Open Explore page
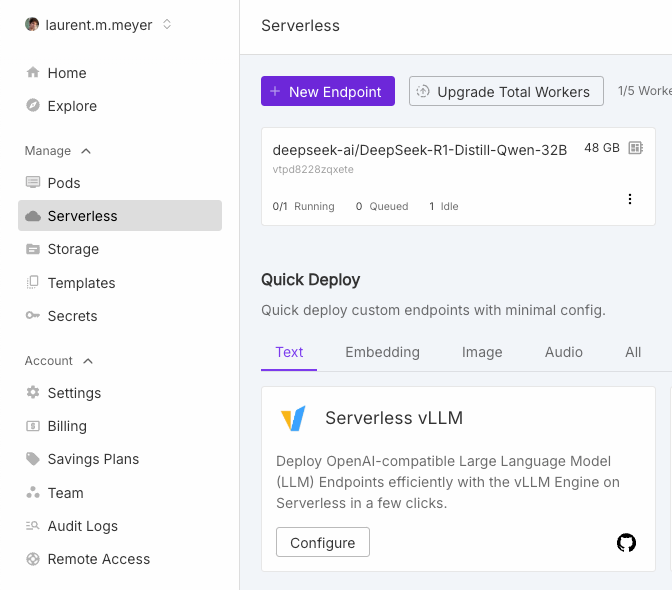Viewport: 672px width, 590px height. pos(72,106)
